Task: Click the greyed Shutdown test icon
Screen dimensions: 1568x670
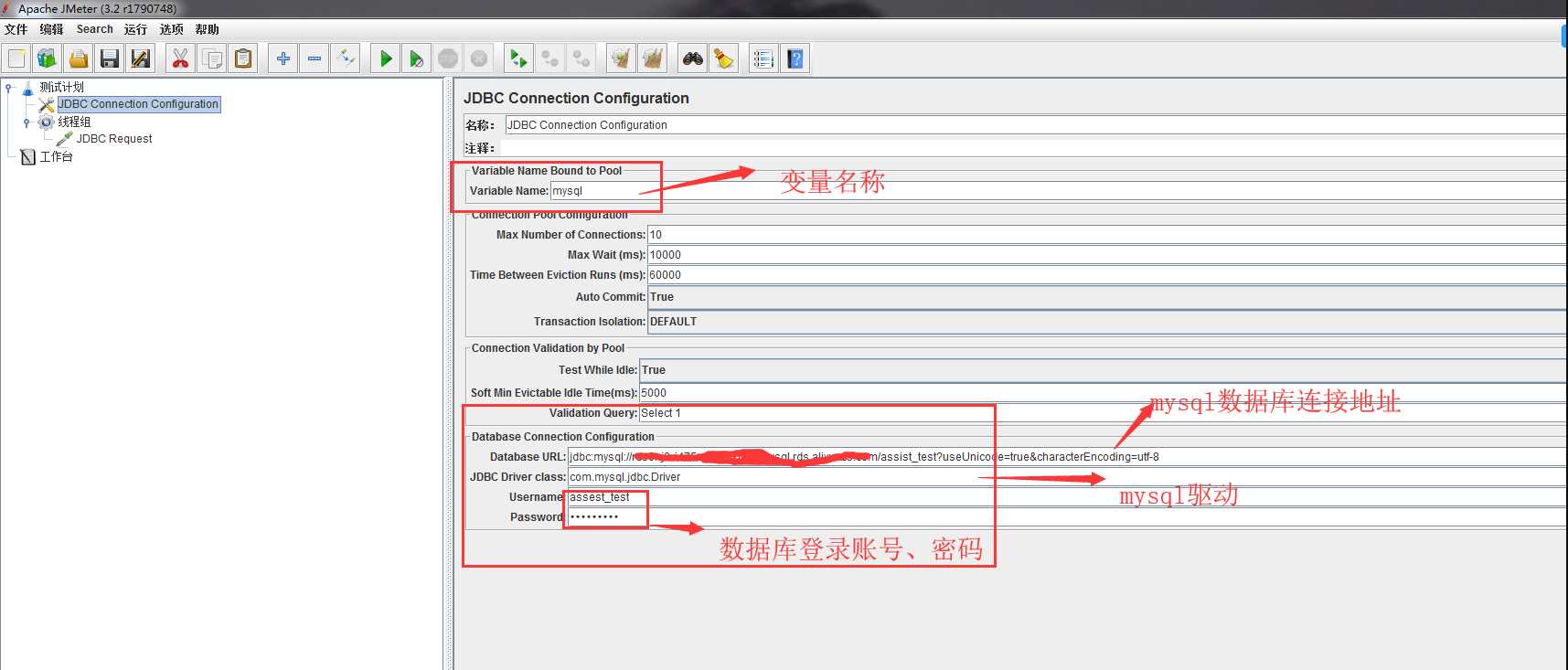Action: (x=479, y=58)
